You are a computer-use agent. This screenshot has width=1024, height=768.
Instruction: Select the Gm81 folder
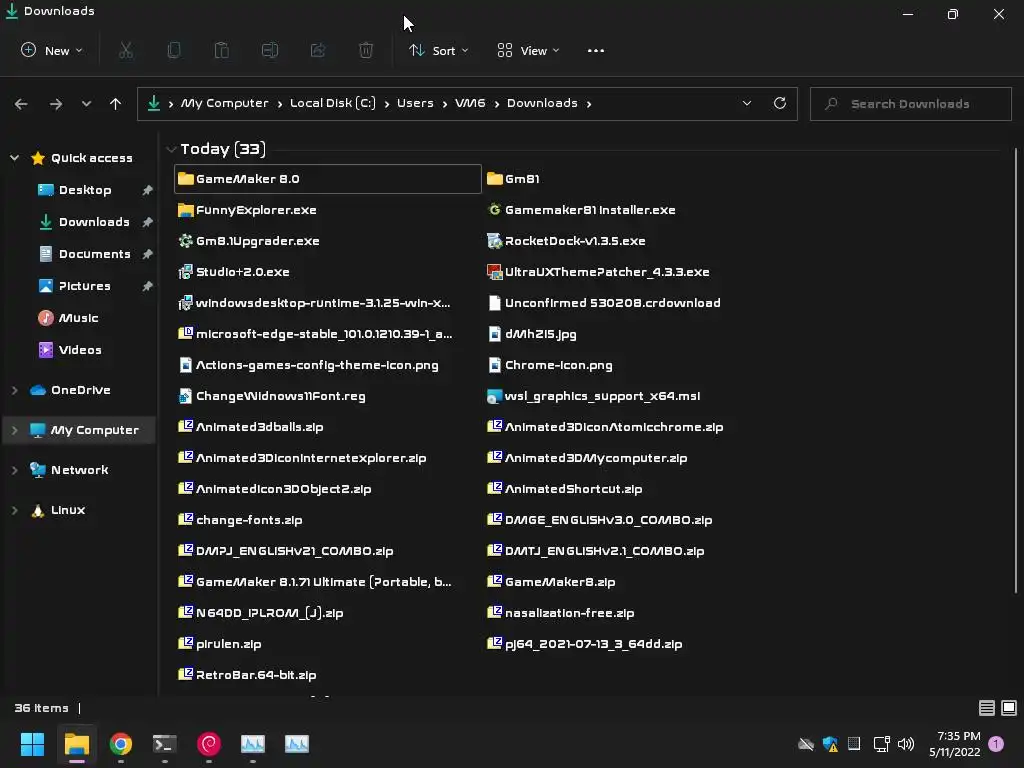pos(513,179)
